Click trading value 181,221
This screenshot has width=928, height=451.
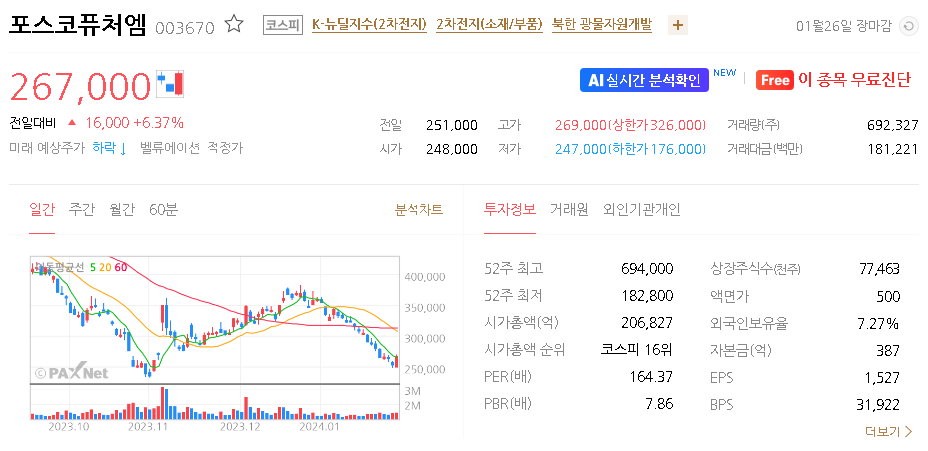(x=892, y=149)
